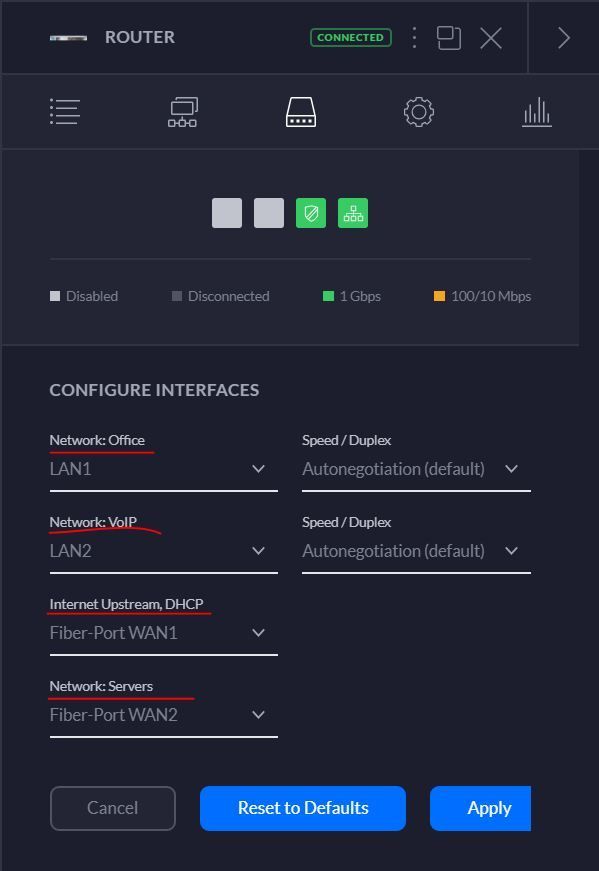The width and height of the screenshot is (599, 871).
Task: Open the Speed / Duplex dropdown for Office network
Action: pos(416,469)
